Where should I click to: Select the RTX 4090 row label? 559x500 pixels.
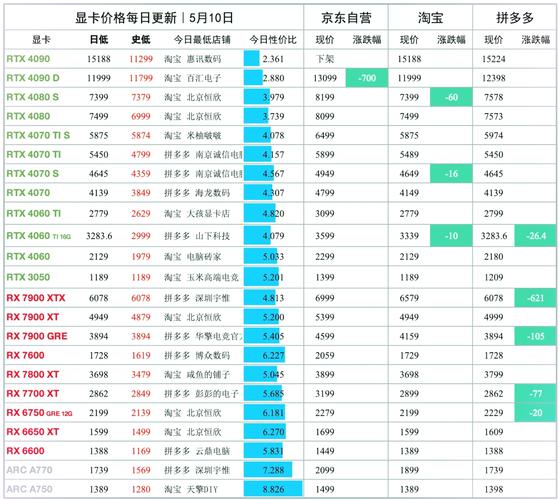tap(28, 59)
